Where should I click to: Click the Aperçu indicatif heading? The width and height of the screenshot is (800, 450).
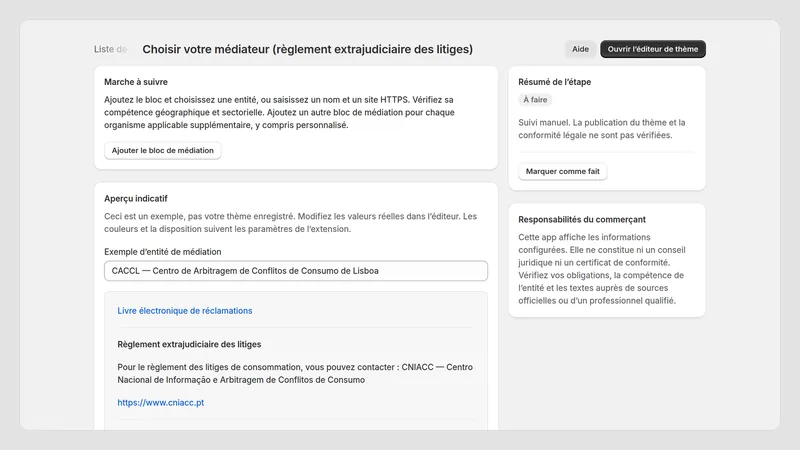coord(136,198)
